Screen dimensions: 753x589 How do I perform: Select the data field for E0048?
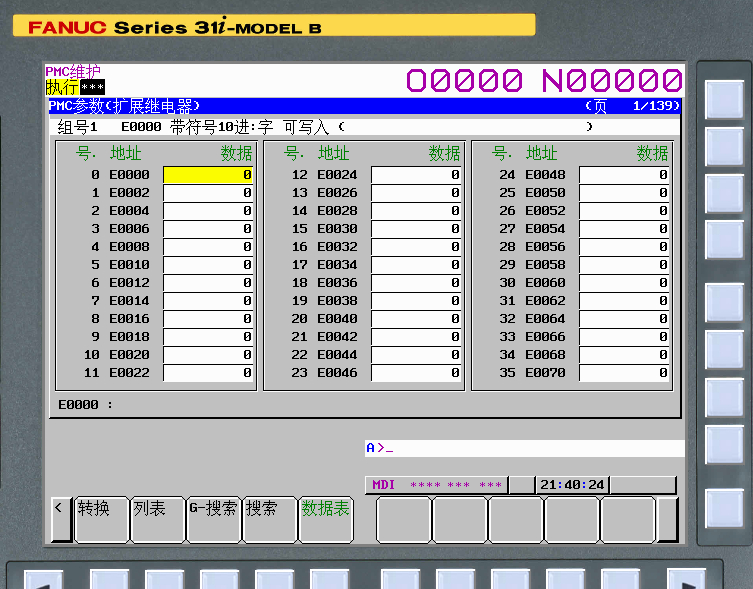(624, 175)
